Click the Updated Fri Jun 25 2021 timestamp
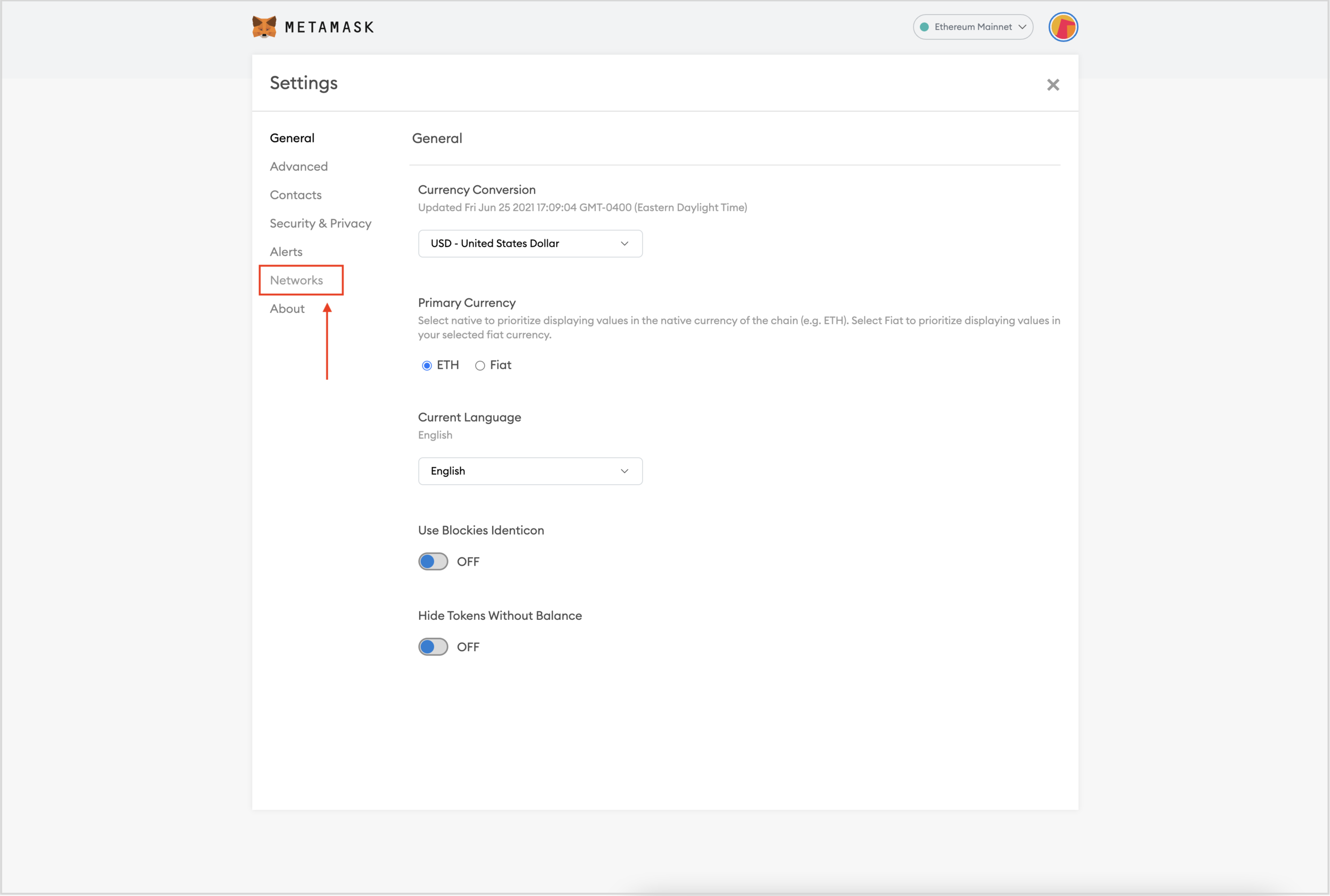The width and height of the screenshot is (1330, 896). tap(582, 208)
